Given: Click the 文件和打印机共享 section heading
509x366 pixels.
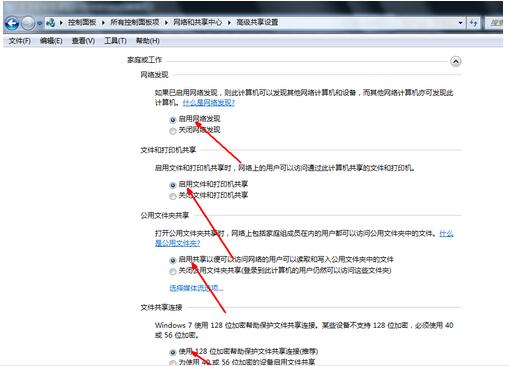Looking at the screenshot, I should 168,150.
